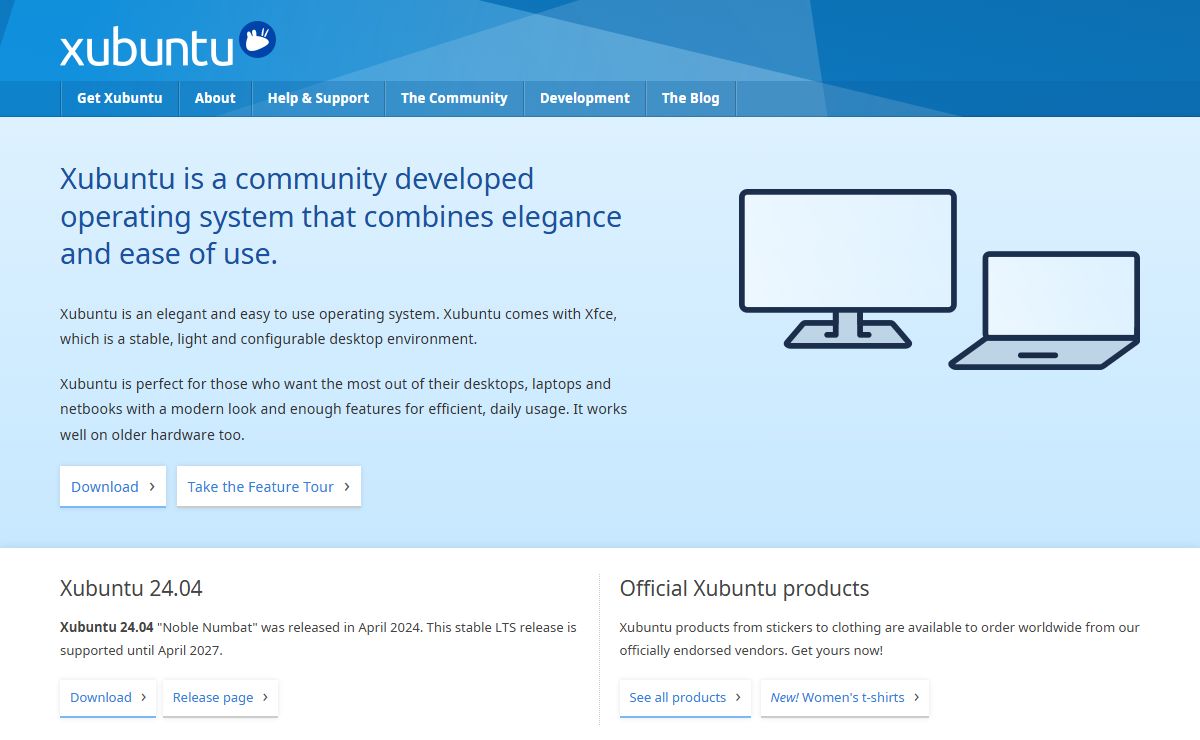See all products
Image resolution: width=1200 pixels, height=740 pixels.
(x=685, y=698)
